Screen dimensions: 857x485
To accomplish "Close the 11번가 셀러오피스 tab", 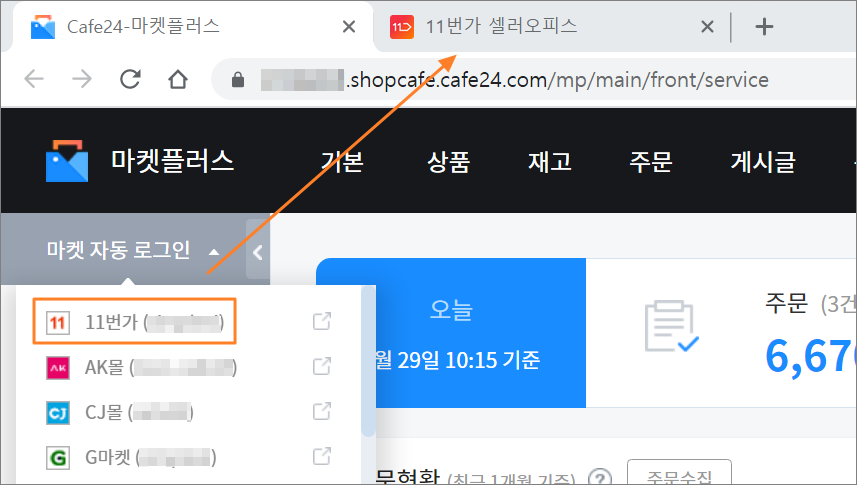I will click(x=707, y=26).
